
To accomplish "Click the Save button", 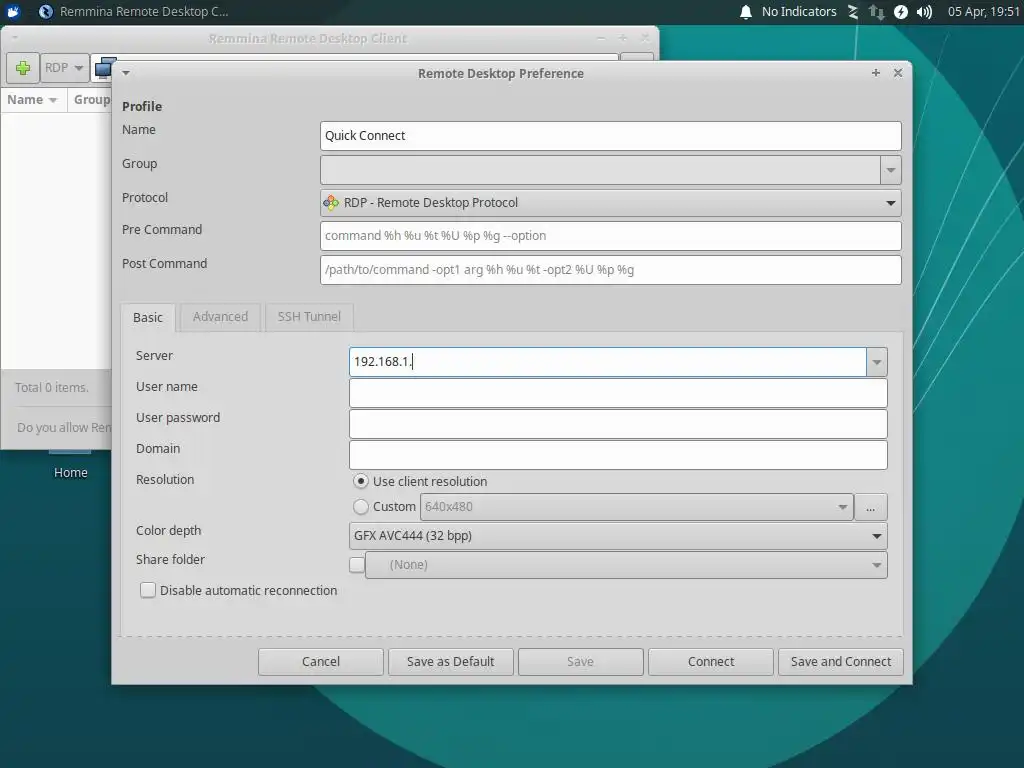I will (x=581, y=662).
